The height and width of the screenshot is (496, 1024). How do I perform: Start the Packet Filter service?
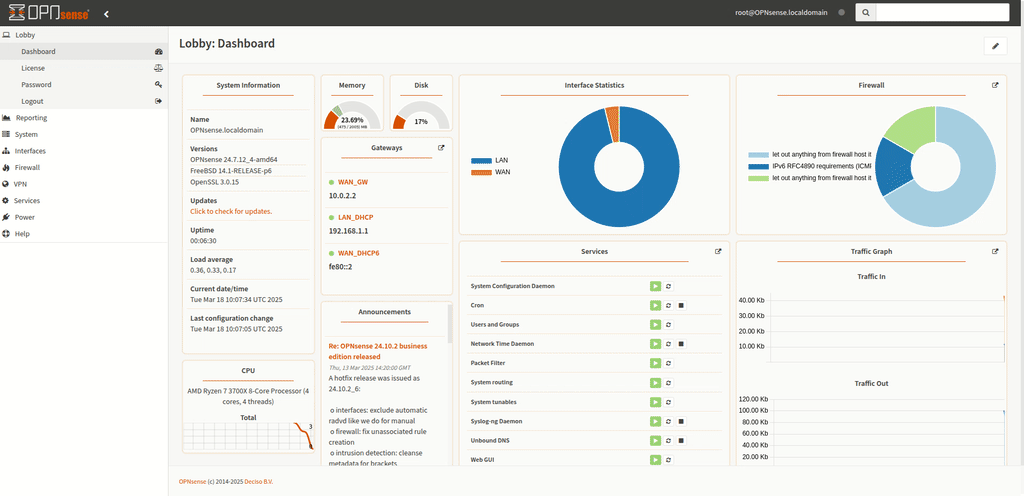pyautogui.click(x=655, y=363)
